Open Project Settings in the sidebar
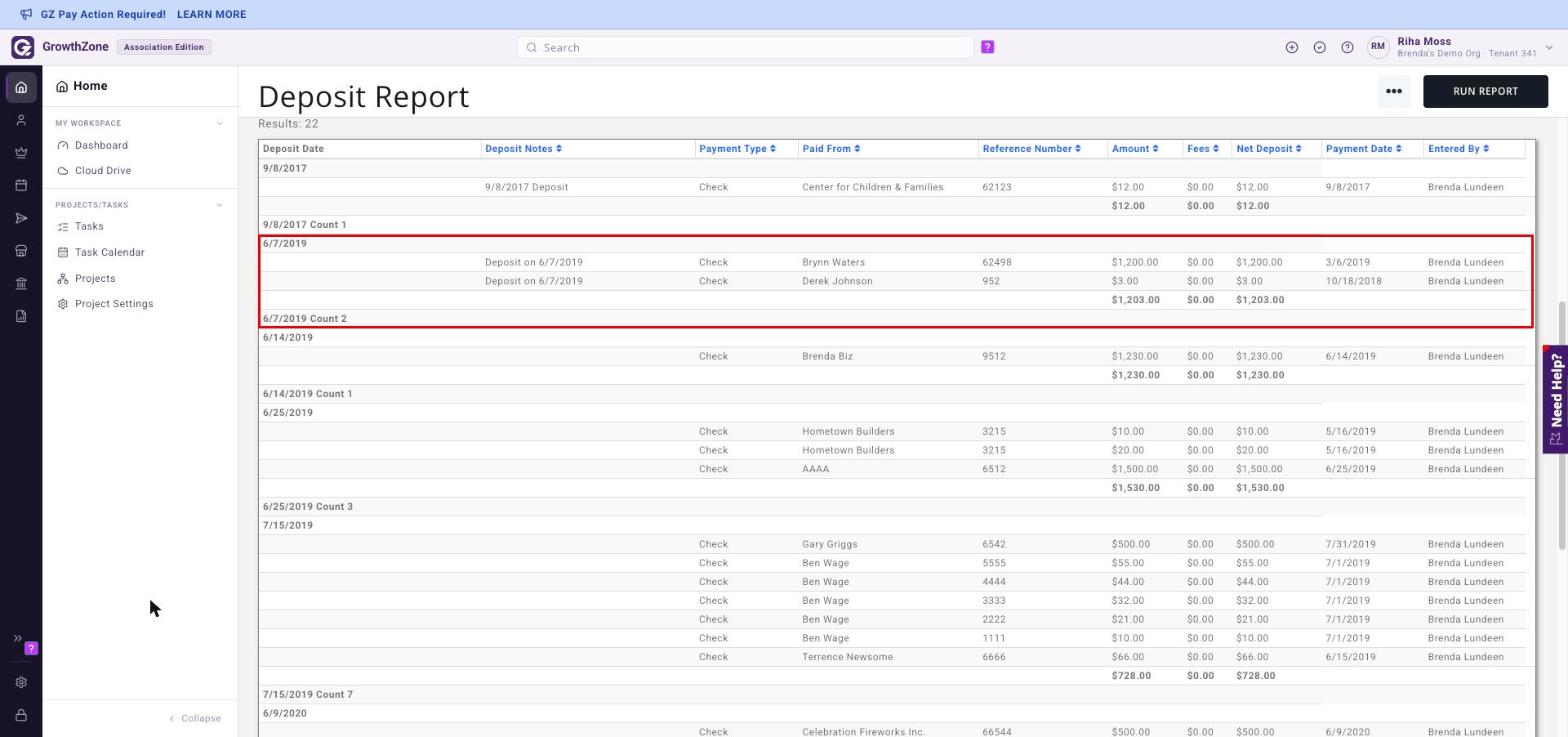Screen dimensions: 1568x737 pos(114,304)
